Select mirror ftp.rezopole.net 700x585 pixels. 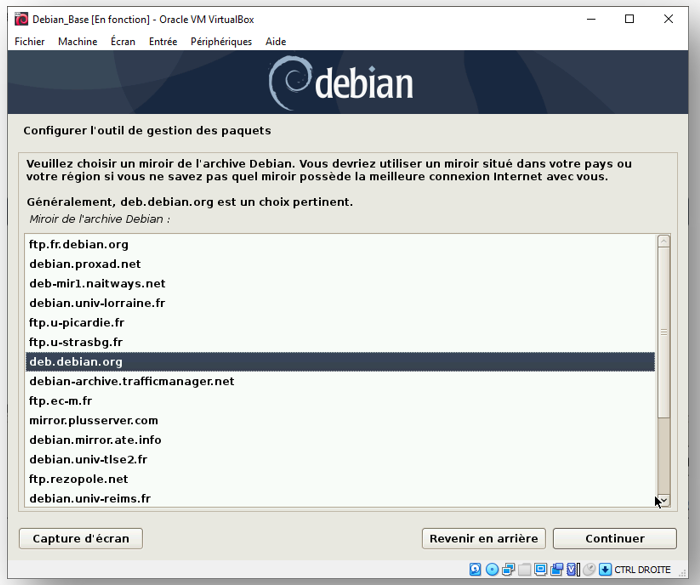pyautogui.click(x=340, y=479)
